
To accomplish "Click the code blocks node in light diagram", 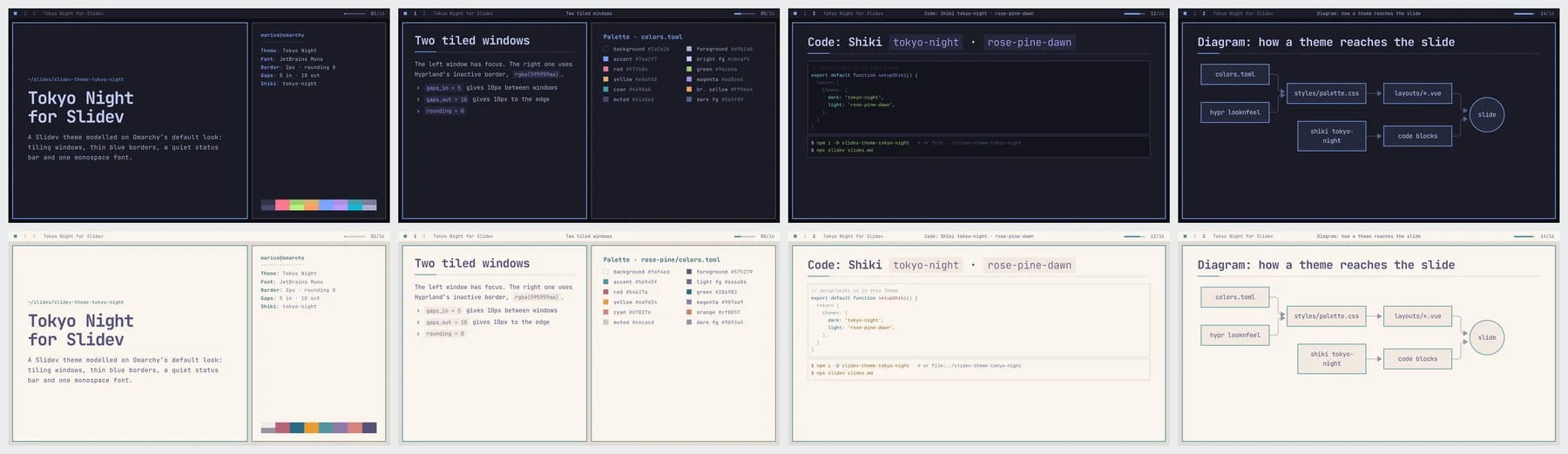I will tap(1417, 359).
